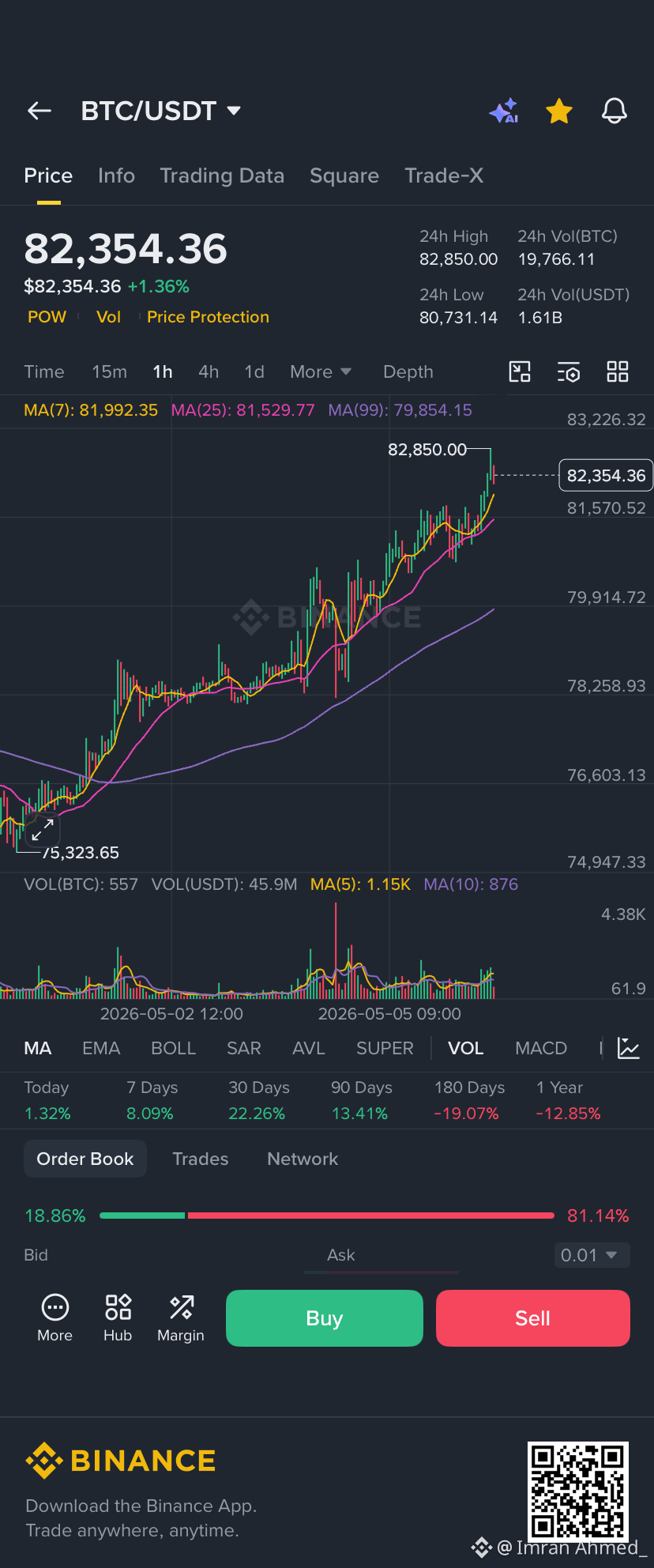Tap the 7 Days 8.09% change
The image size is (654, 1568).
pos(152,1100)
